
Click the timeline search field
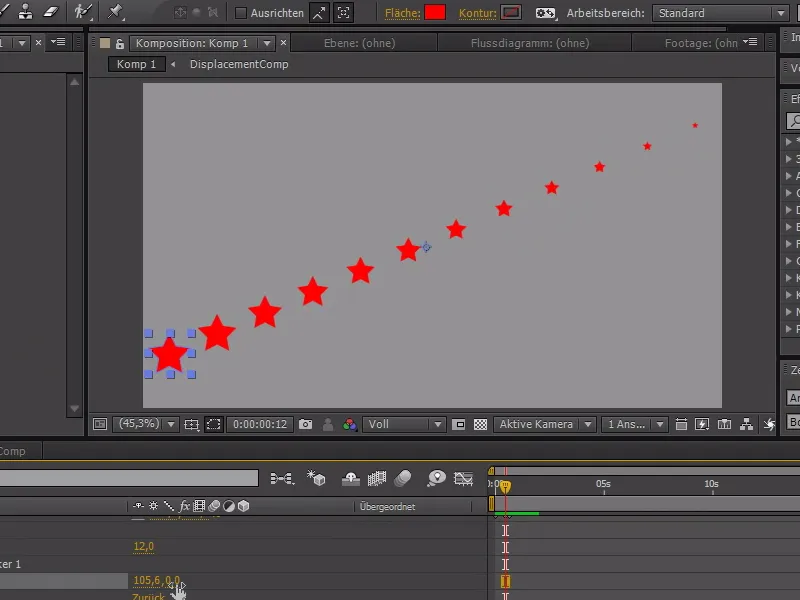pyautogui.click(x=129, y=478)
